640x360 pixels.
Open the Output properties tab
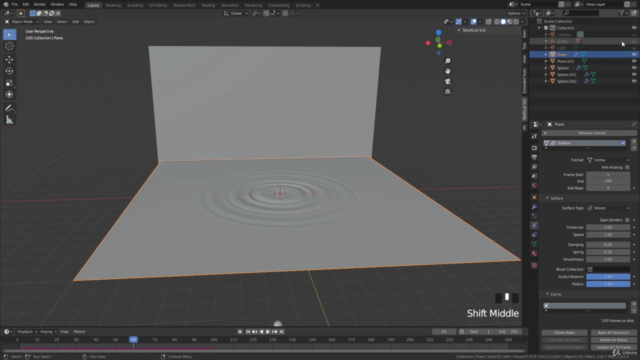(x=534, y=157)
